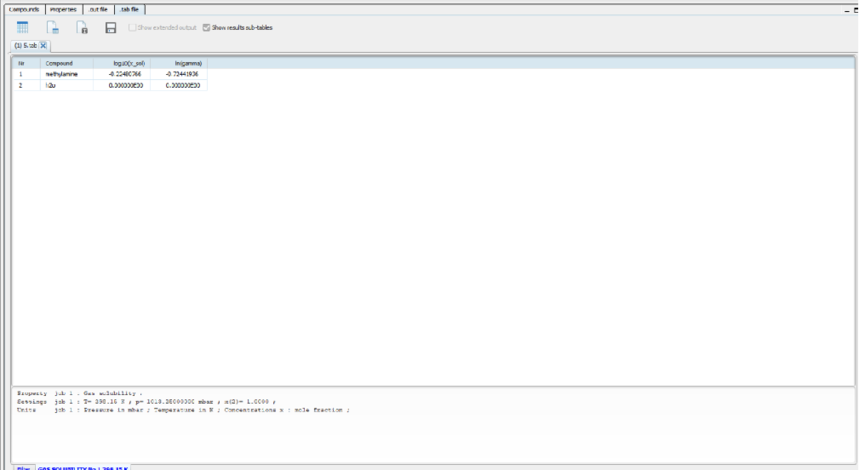Image resolution: width=859 pixels, height=470 pixels.
Task: Click the document with table icon
Action: click(x=53, y=27)
